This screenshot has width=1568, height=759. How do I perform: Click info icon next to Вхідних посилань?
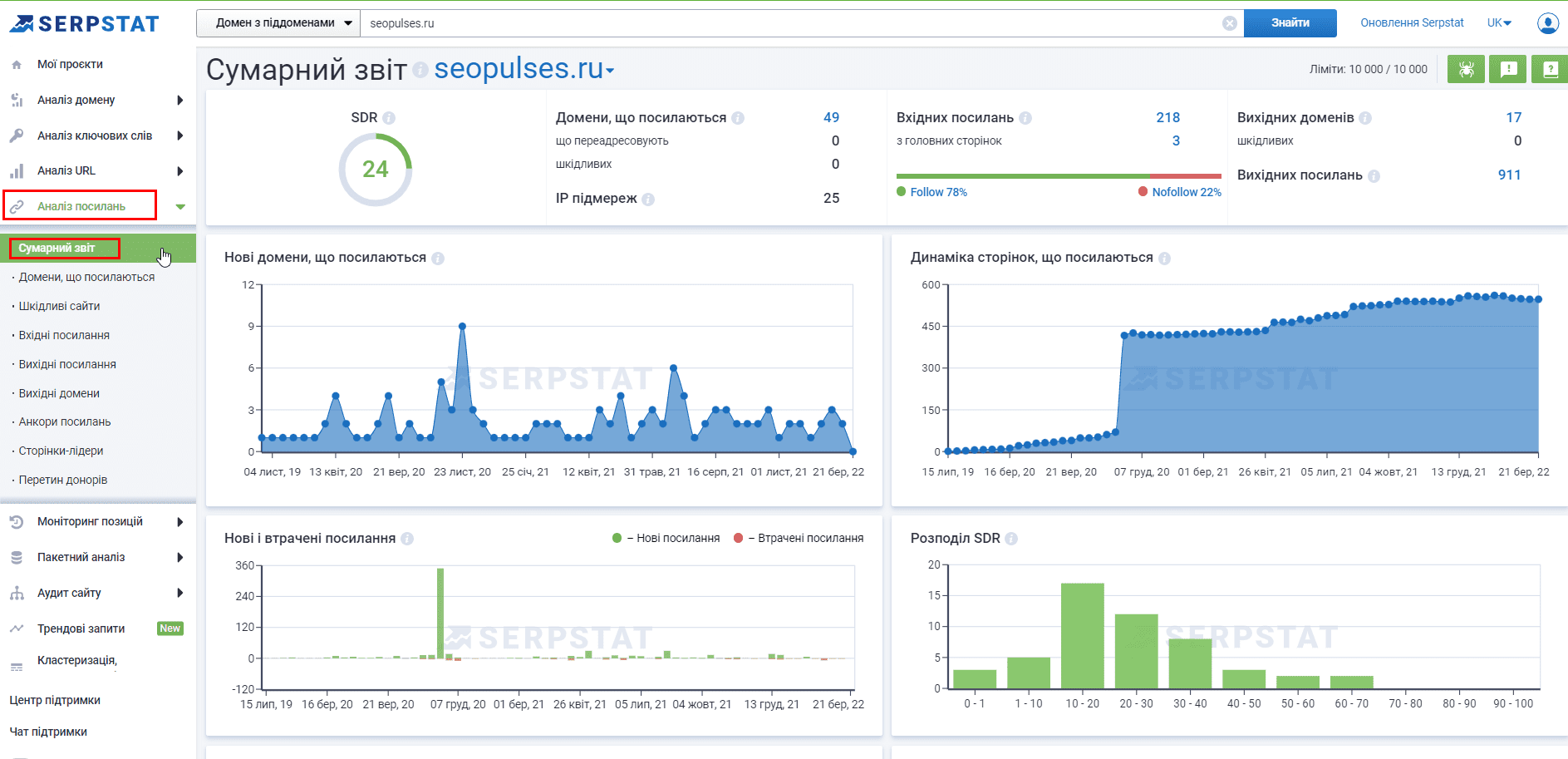tap(1025, 118)
